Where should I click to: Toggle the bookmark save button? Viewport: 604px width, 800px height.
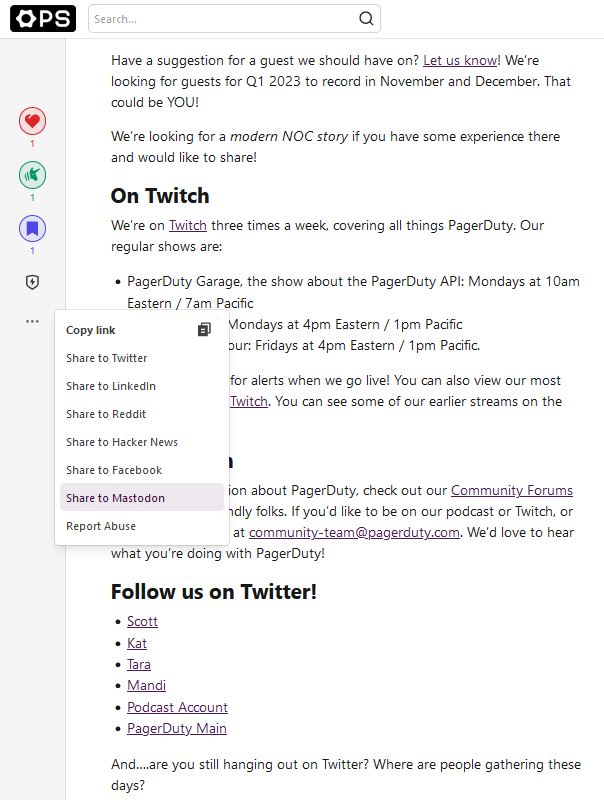click(x=32, y=229)
